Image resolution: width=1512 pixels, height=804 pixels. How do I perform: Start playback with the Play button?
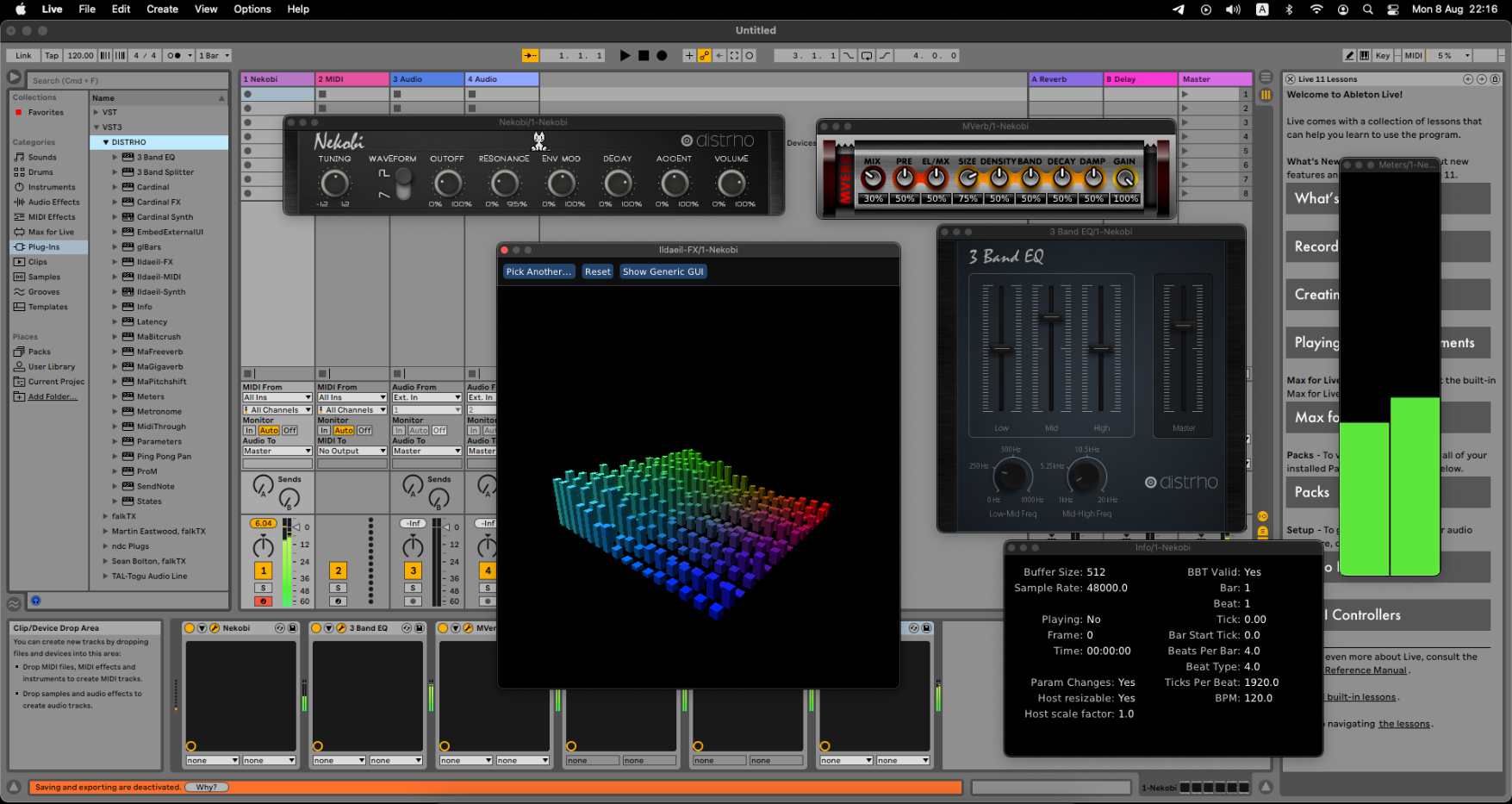coord(625,55)
